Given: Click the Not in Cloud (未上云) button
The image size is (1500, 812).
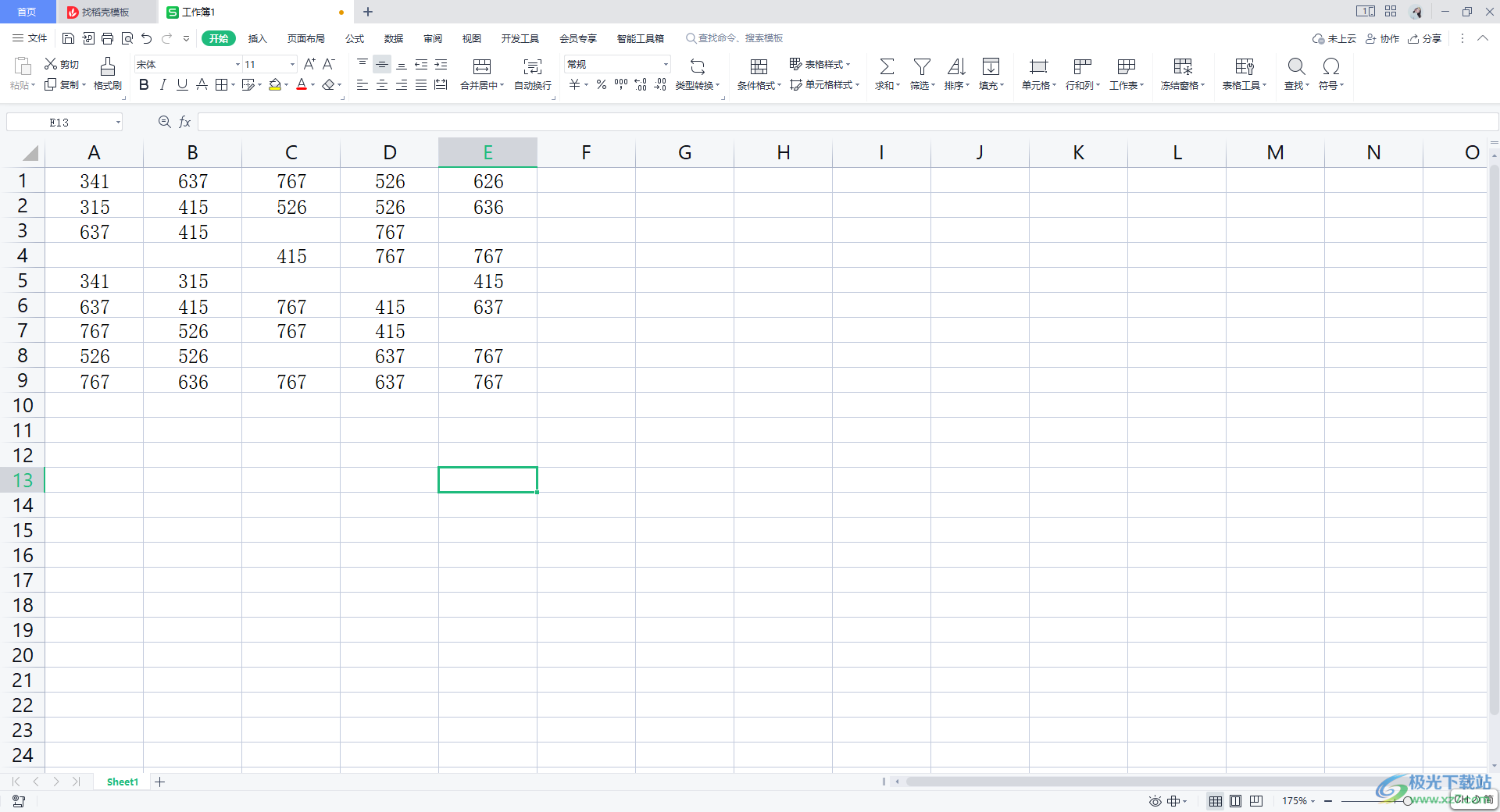Looking at the screenshot, I should [1334, 38].
